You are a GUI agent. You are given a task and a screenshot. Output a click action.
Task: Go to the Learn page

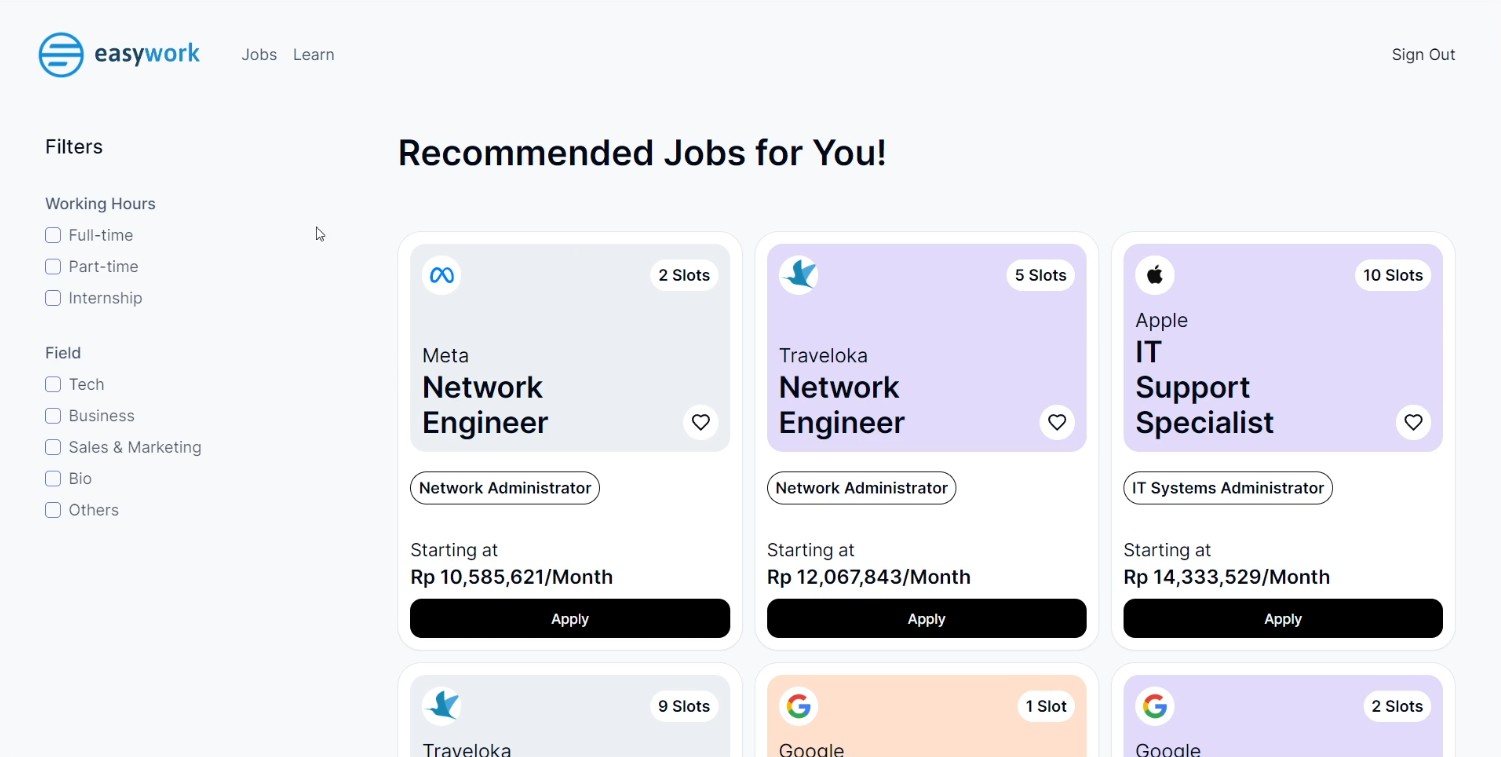(313, 55)
